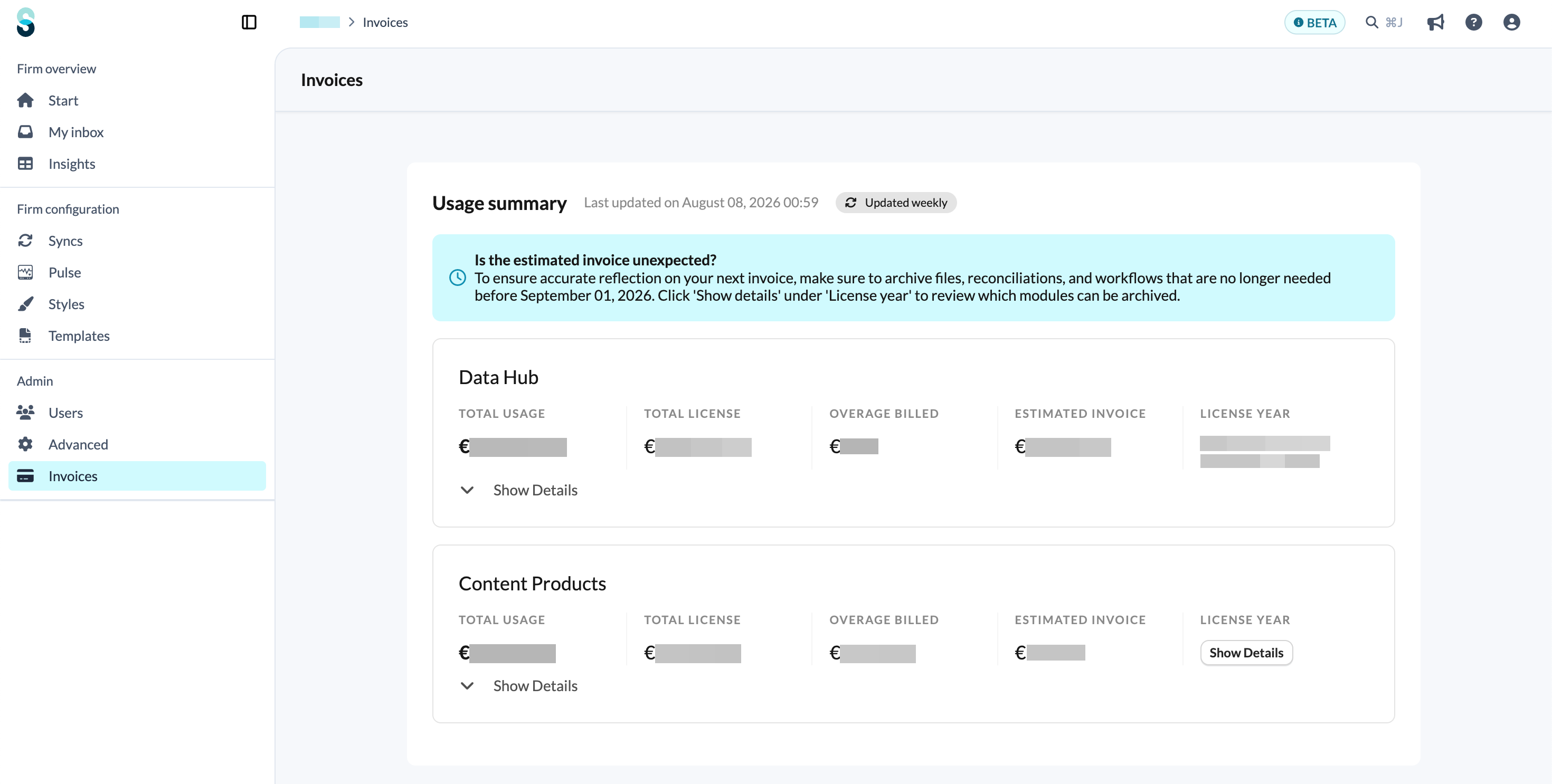The height and width of the screenshot is (784, 1552).
Task: Click the clock icon in info banner
Action: point(458,278)
